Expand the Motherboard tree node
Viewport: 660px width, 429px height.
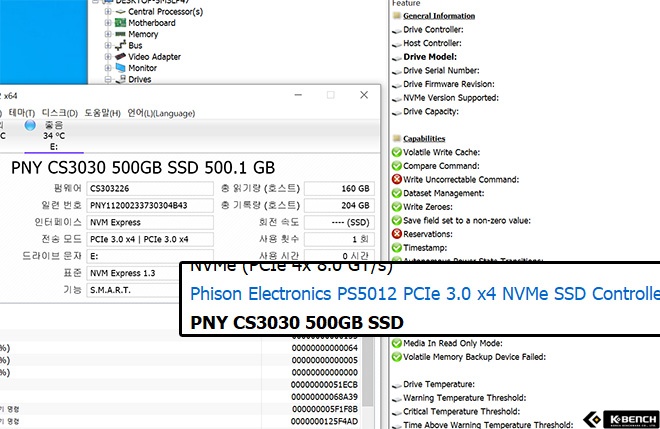[x=108, y=23]
